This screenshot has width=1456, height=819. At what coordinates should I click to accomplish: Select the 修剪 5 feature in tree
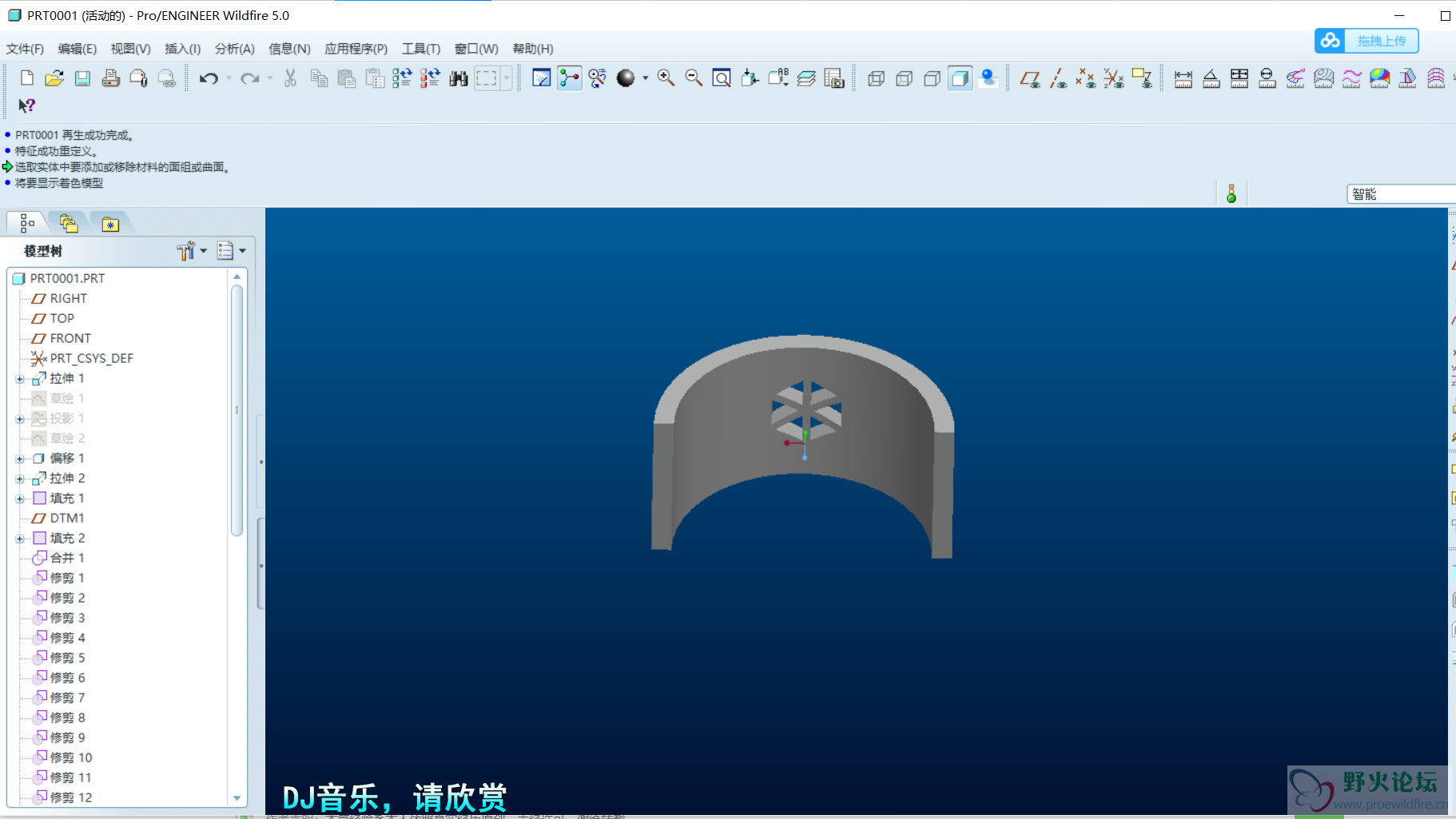pos(67,658)
